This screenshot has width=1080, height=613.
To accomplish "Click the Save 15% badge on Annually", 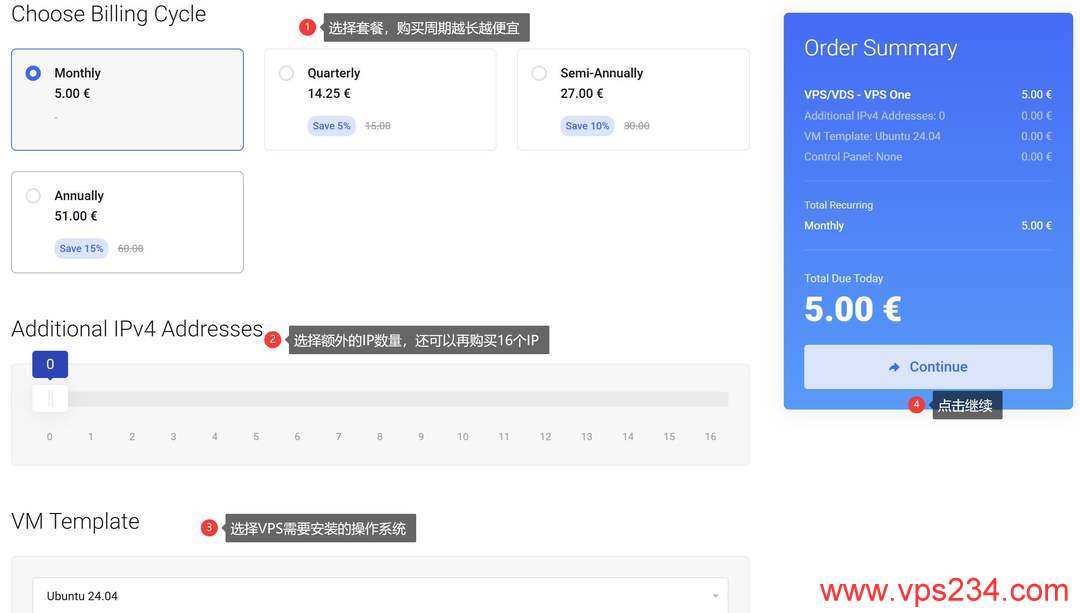I will [x=81, y=248].
